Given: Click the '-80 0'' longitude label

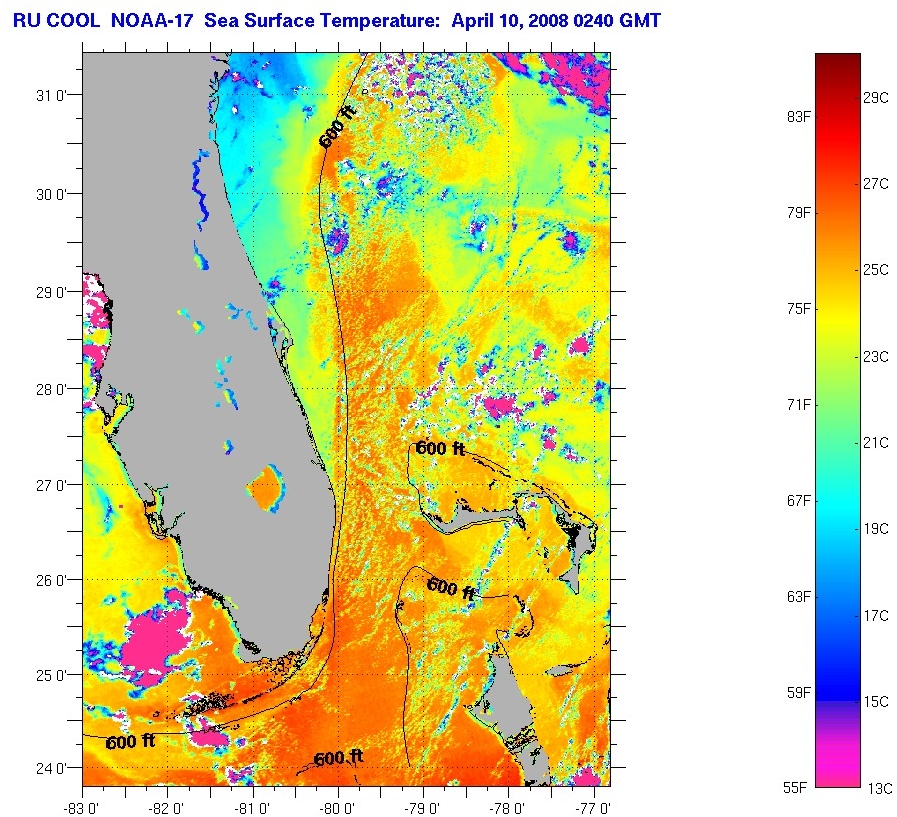Looking at the screenshot, I should [x=338, y=808].
